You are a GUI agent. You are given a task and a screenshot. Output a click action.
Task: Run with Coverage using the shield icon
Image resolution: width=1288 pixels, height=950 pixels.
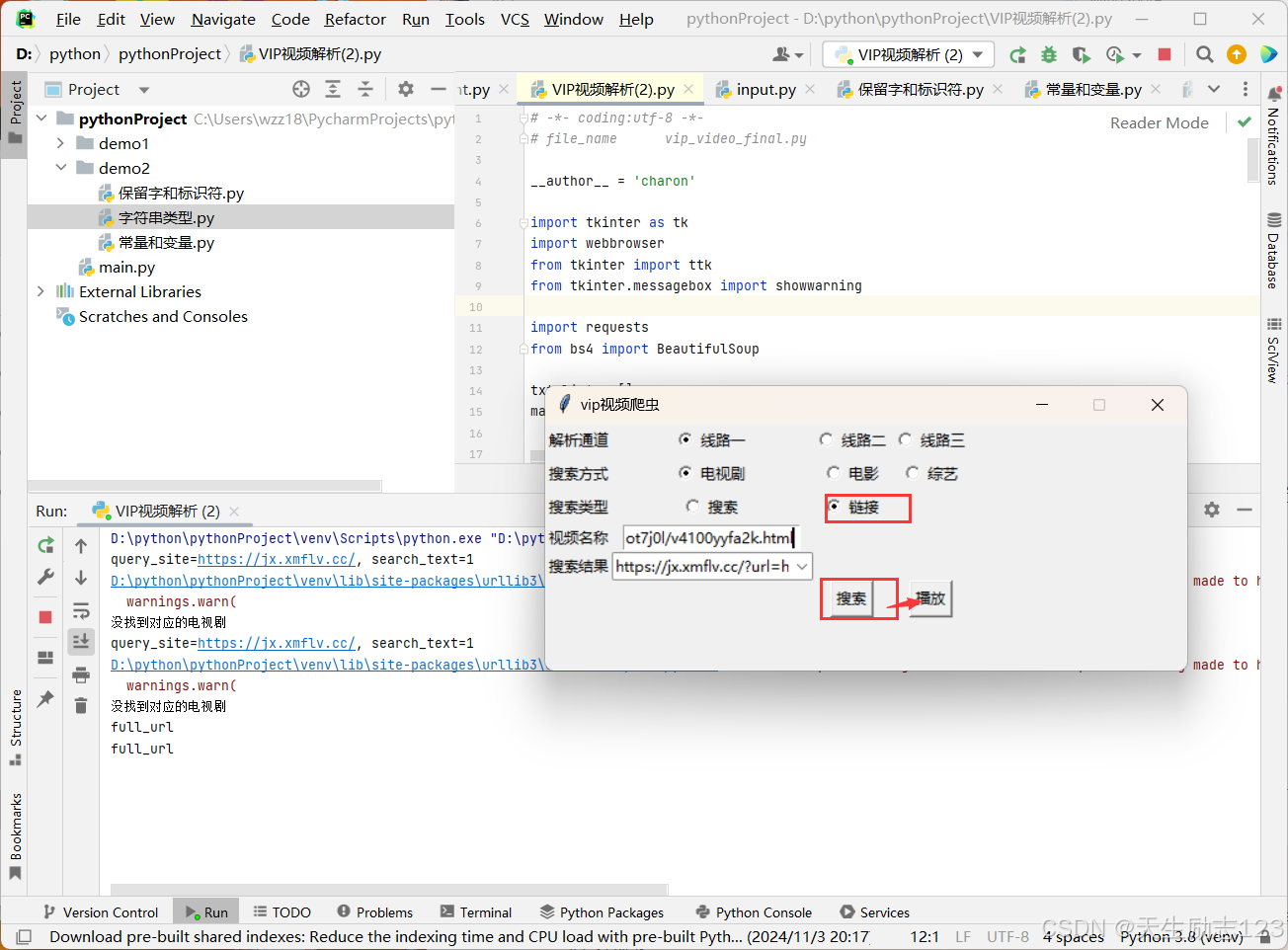(x=1082, y=55)
